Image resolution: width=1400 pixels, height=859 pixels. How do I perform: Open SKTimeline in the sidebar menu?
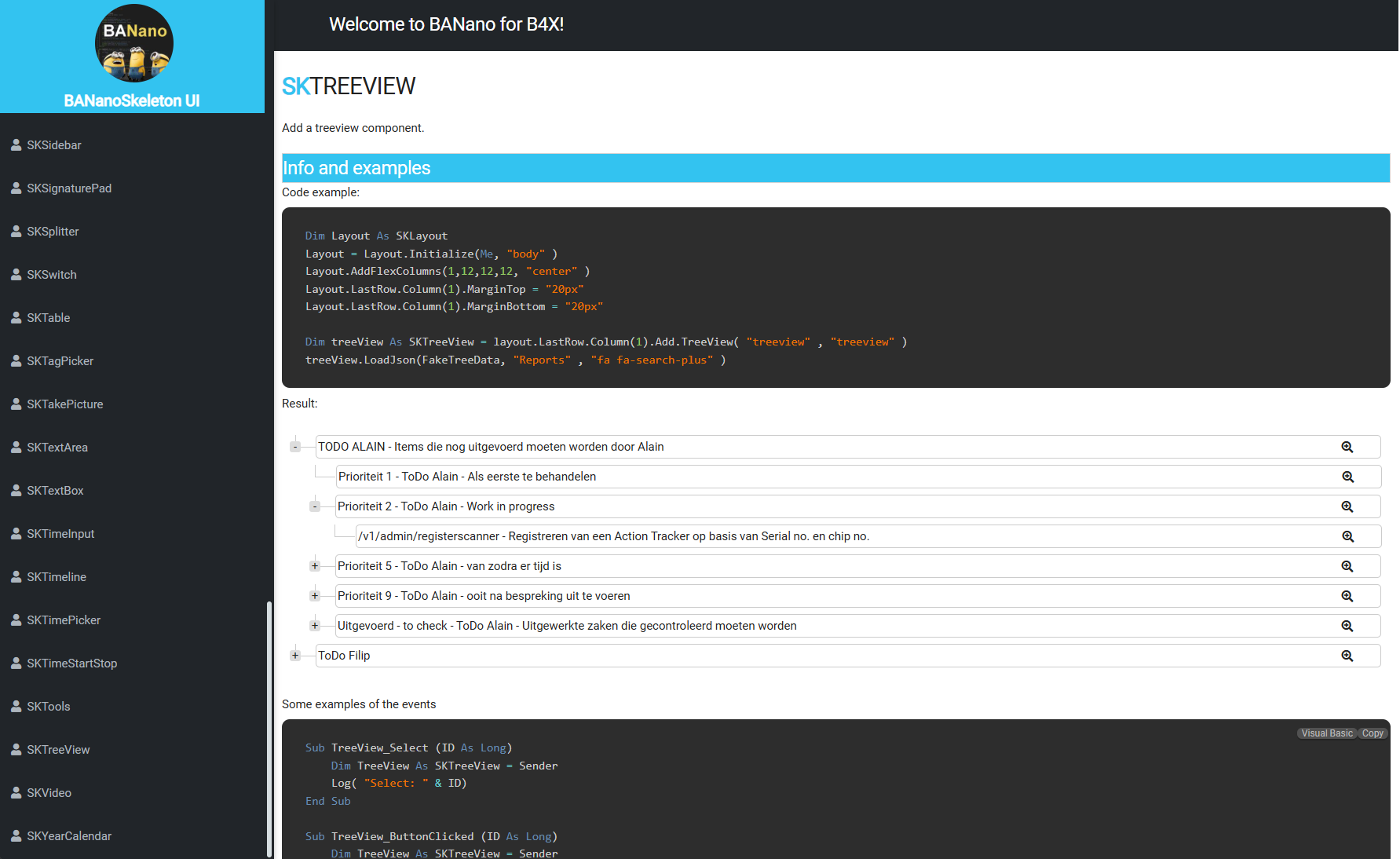(57, 577)
